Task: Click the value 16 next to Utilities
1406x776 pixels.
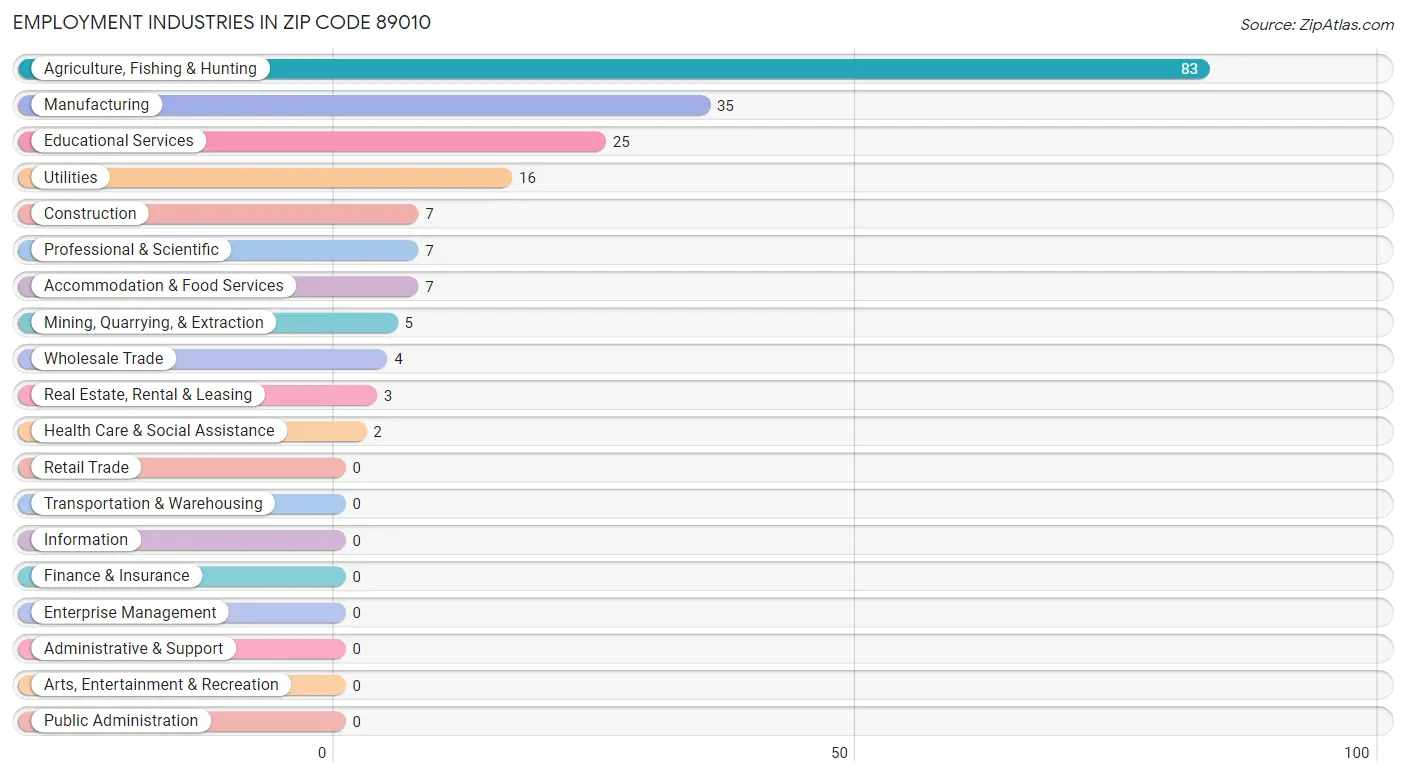Action: pos(527,178)
